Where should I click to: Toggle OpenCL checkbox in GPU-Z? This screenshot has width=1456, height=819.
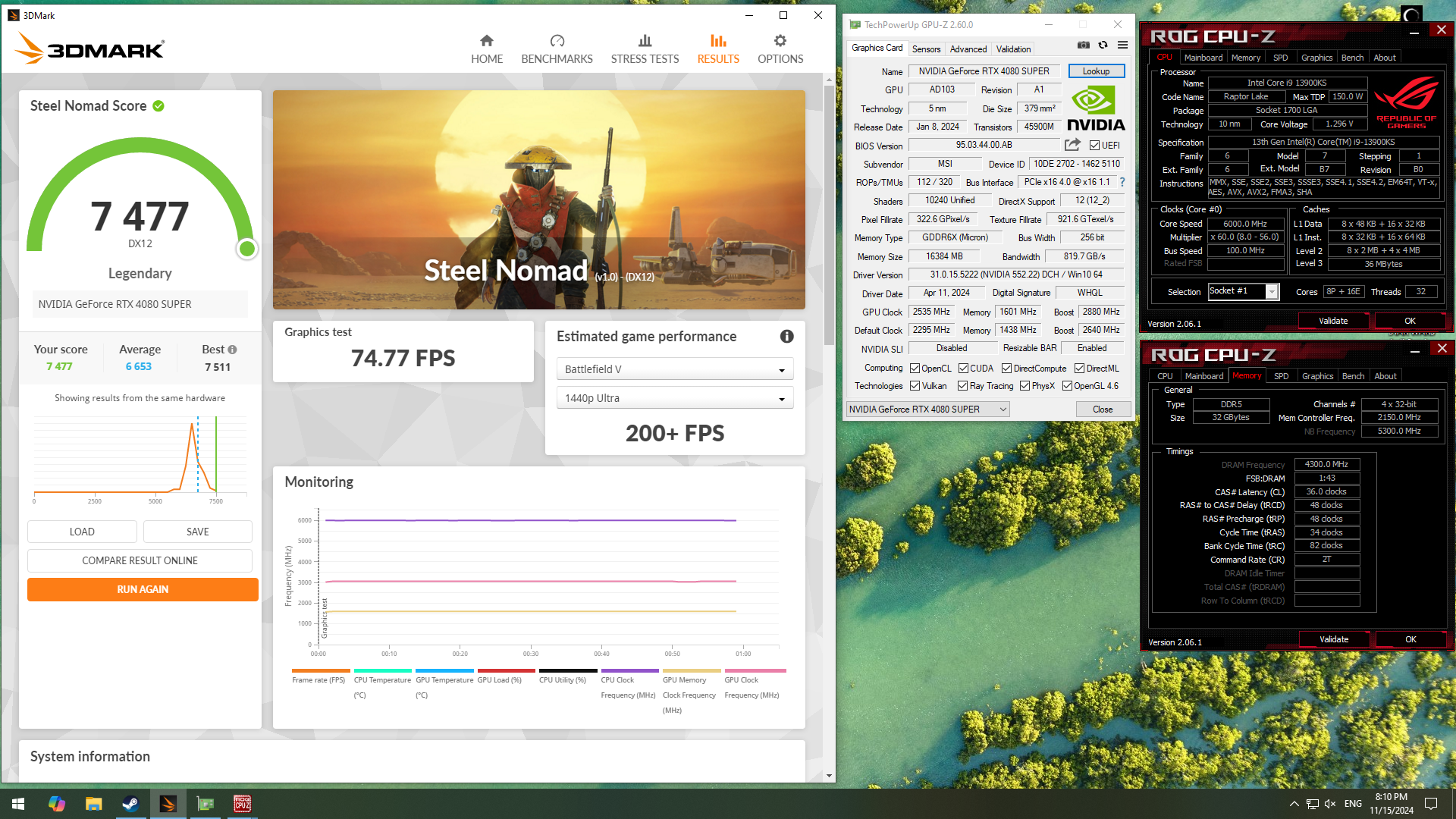pos(915,369)
